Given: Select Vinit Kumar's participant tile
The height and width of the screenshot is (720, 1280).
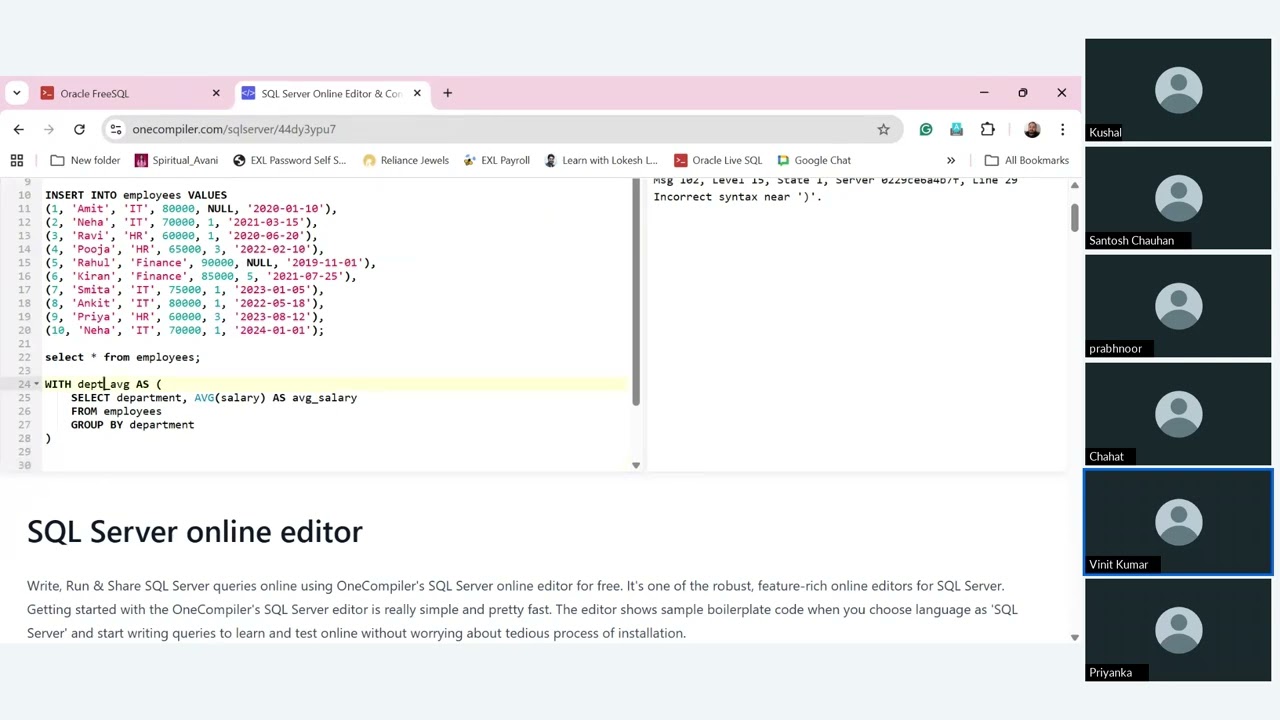Looking at the screenshot, I should click(1178, 522).
